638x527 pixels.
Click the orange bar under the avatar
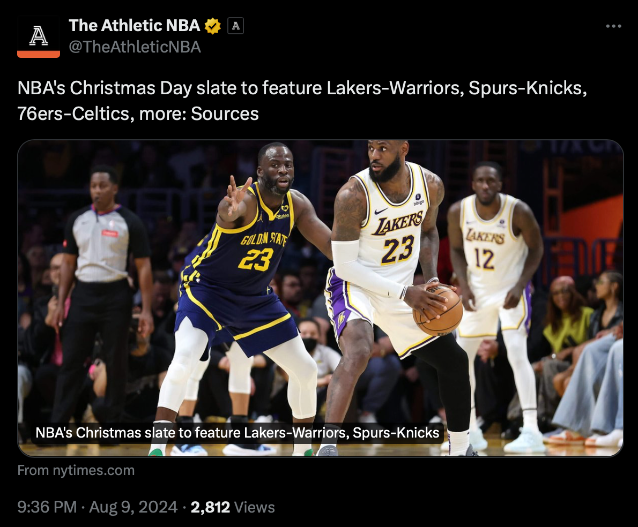click(38, 55)
